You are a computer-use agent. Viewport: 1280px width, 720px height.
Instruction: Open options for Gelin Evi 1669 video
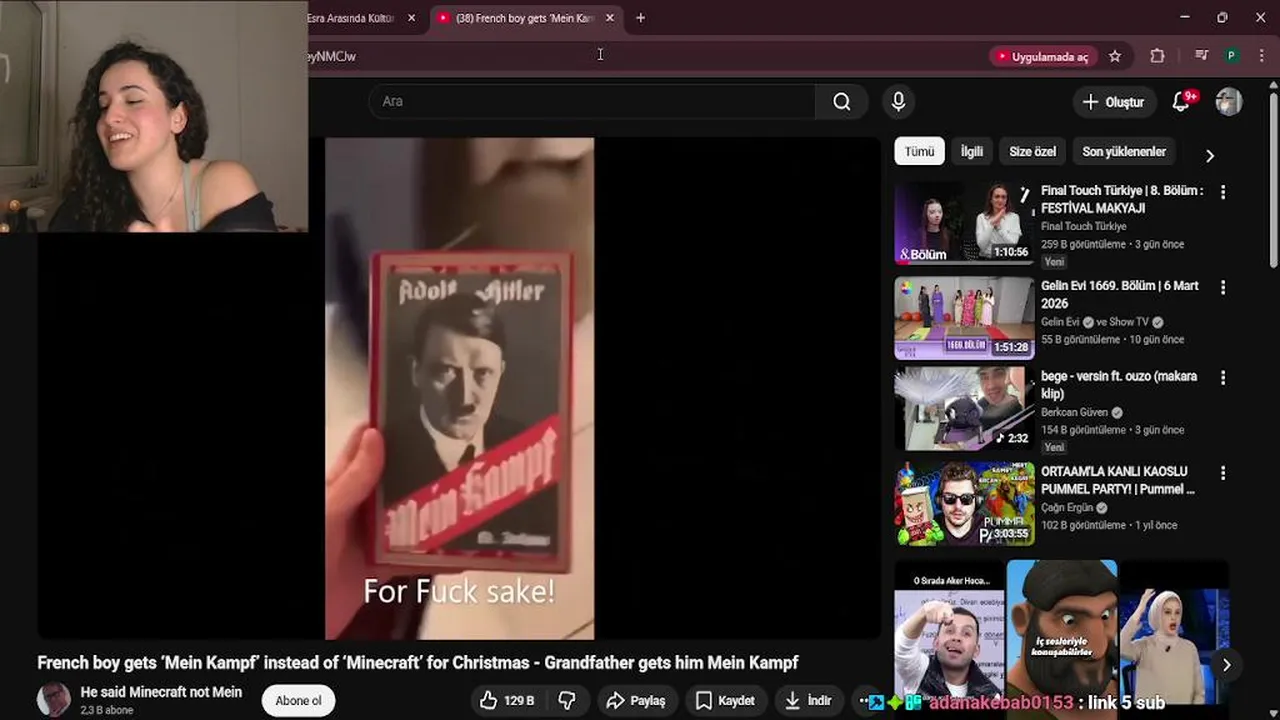[x=1222, y=287]
